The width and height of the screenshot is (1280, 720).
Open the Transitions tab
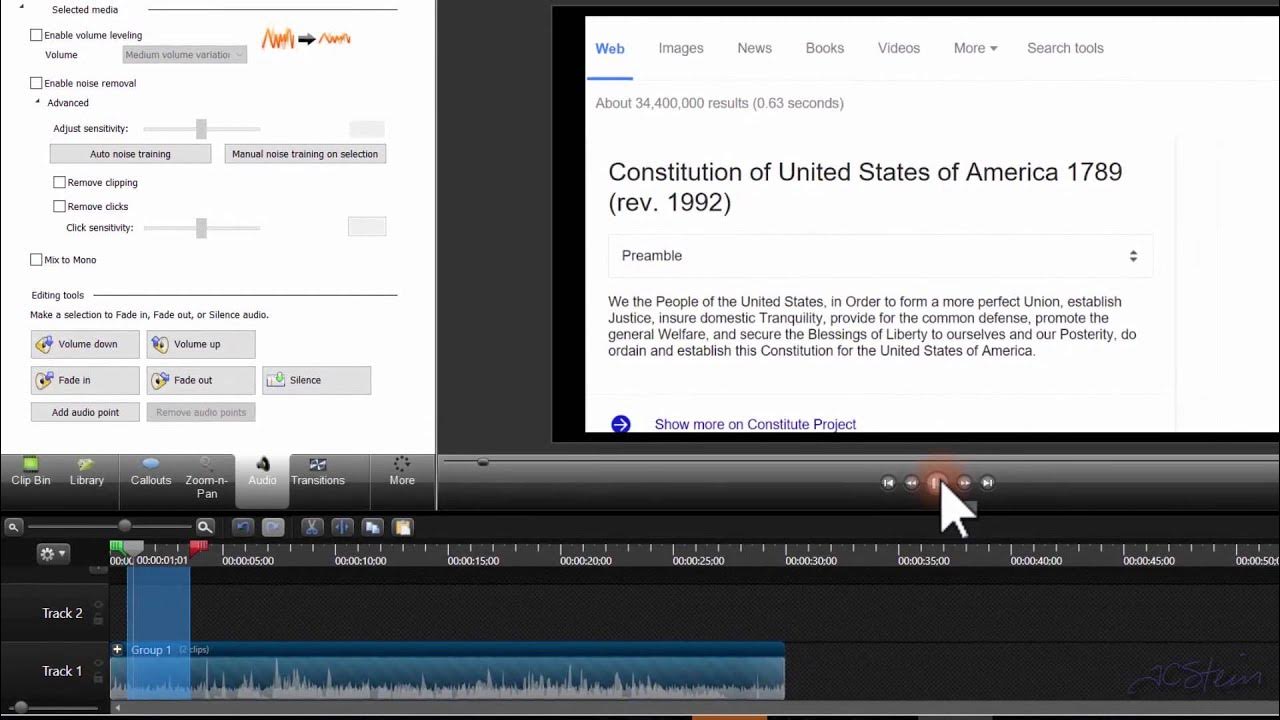(x=318, y=472)
